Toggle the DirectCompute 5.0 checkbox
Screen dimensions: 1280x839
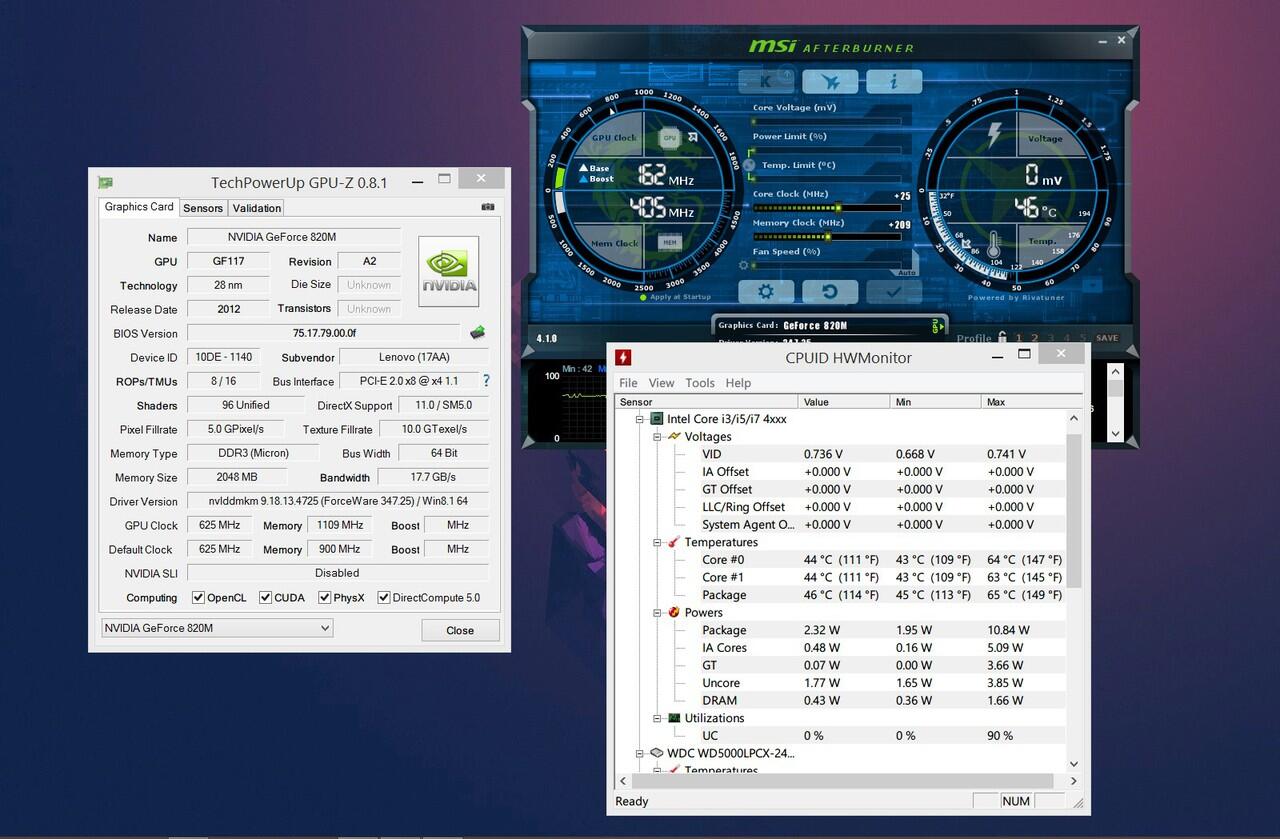coord(384,598)
